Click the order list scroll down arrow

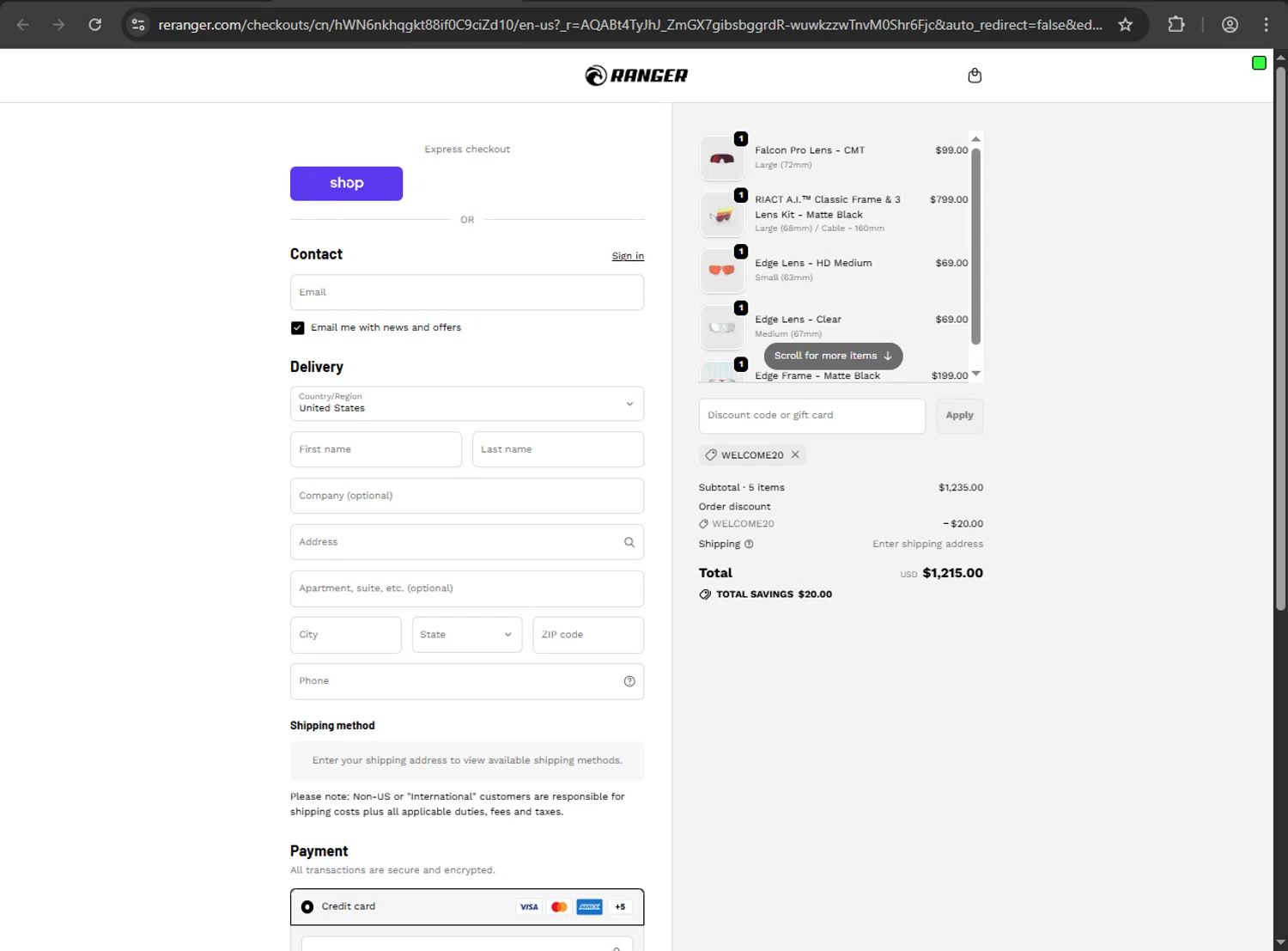975,374
